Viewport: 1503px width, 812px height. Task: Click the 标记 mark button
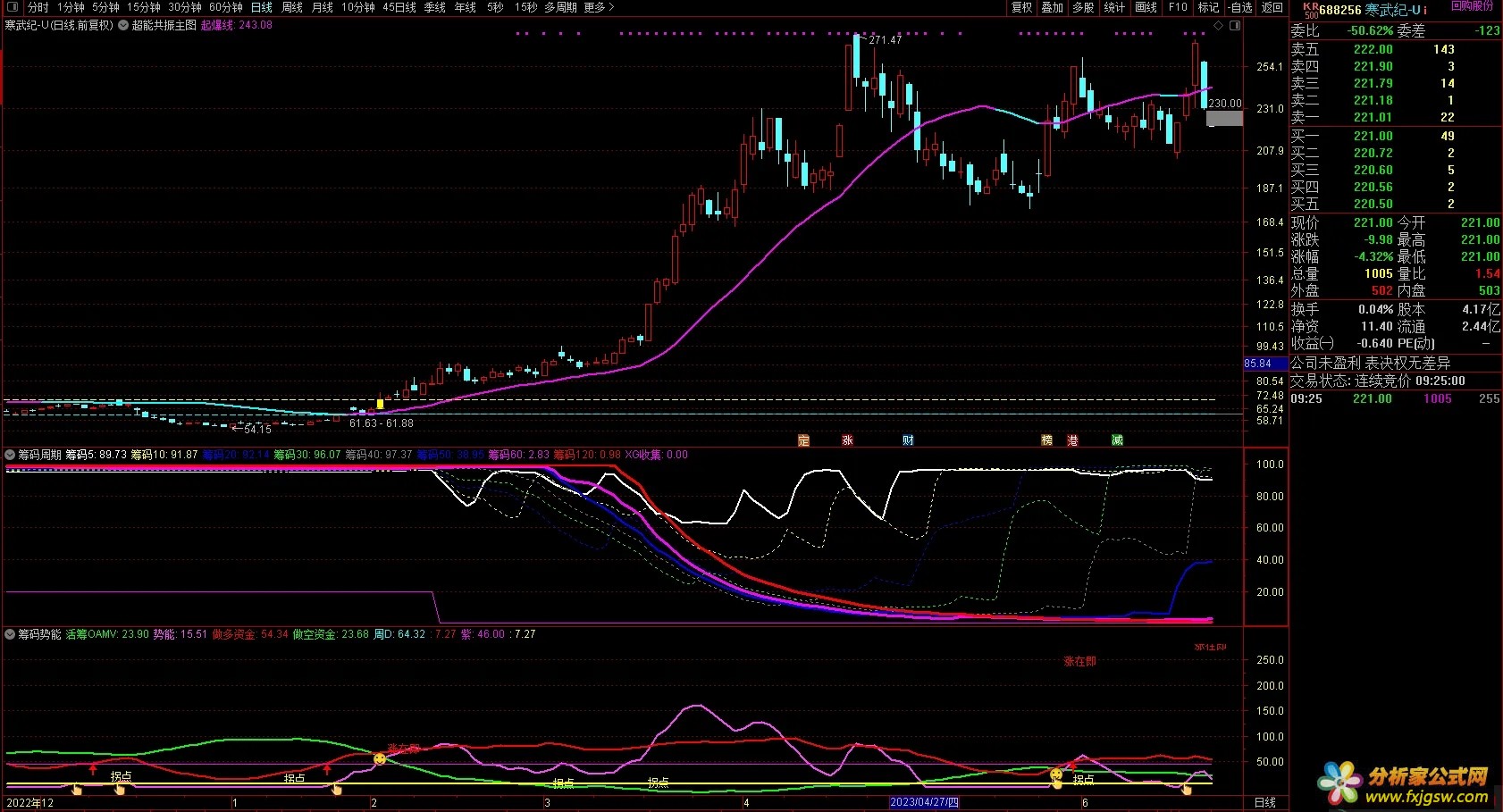[x=1208, y=7]
